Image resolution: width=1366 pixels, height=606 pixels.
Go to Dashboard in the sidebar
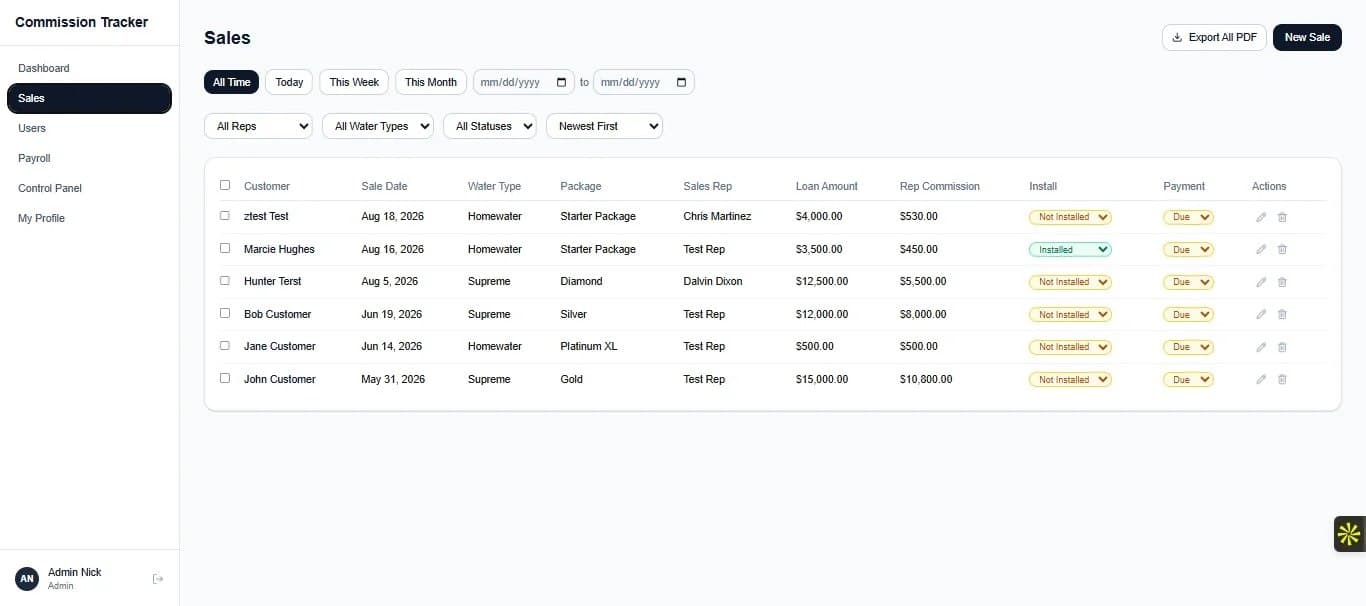coord(89,68)
